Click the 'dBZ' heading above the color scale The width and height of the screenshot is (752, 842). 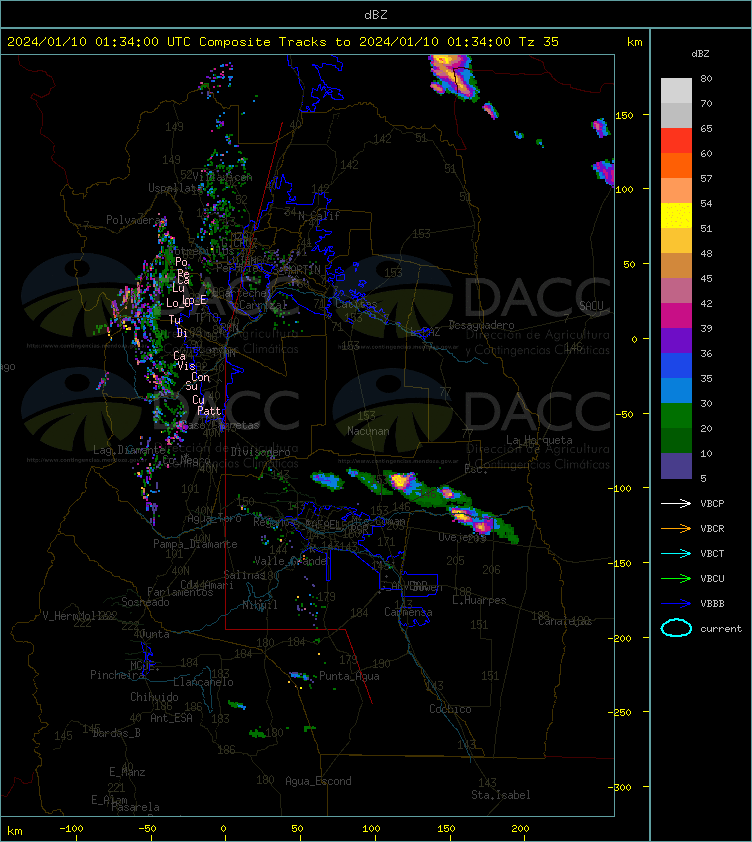click(700, 54)
